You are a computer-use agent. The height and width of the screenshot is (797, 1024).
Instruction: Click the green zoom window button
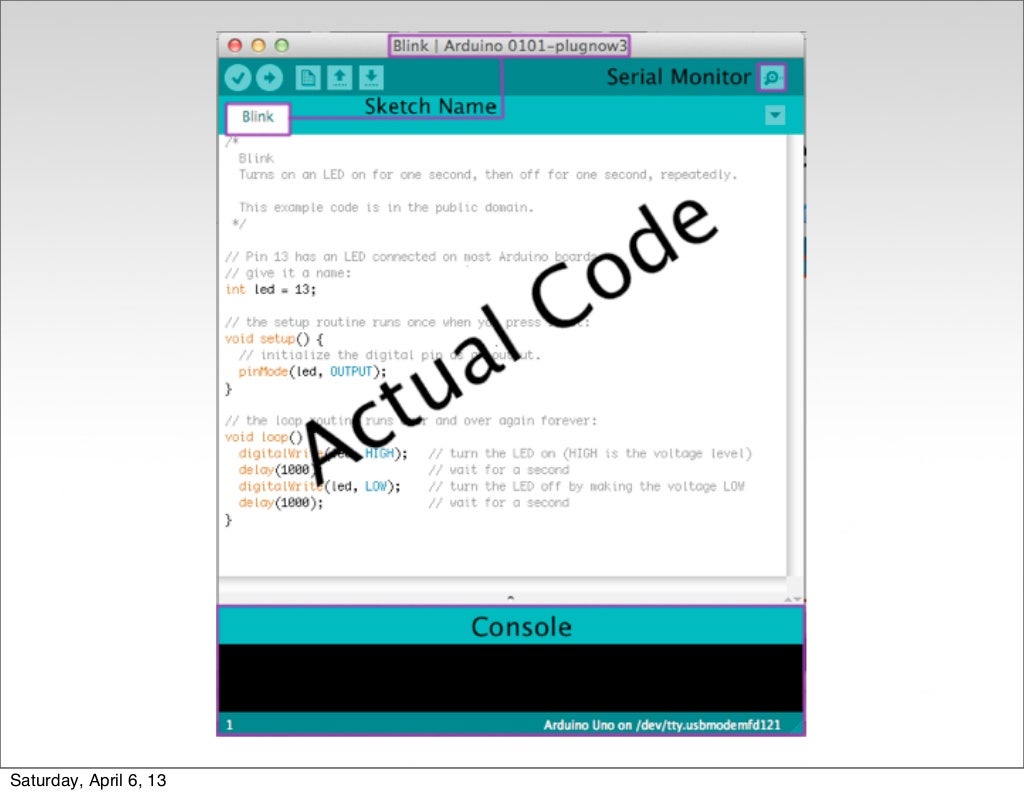point(281,45)
